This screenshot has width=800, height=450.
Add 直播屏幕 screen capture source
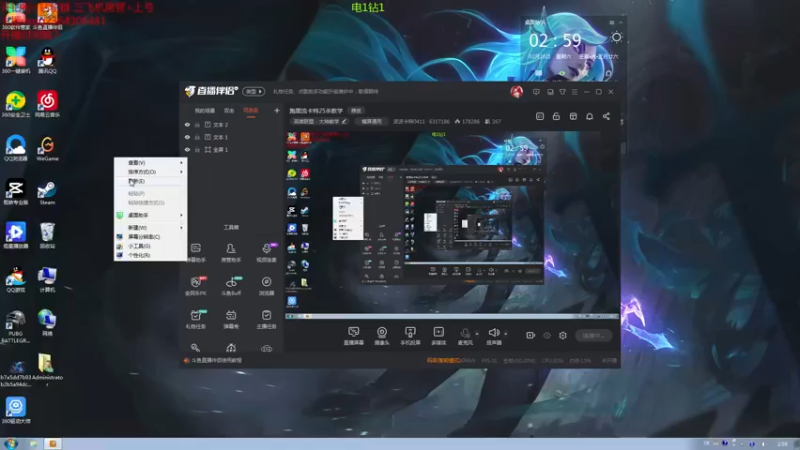[354, 336]
